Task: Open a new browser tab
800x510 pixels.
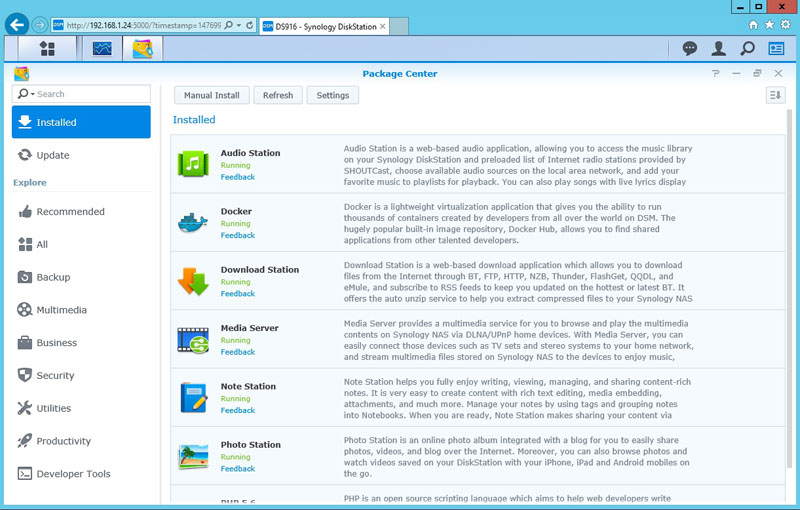Action: click(x=399, y=27)
